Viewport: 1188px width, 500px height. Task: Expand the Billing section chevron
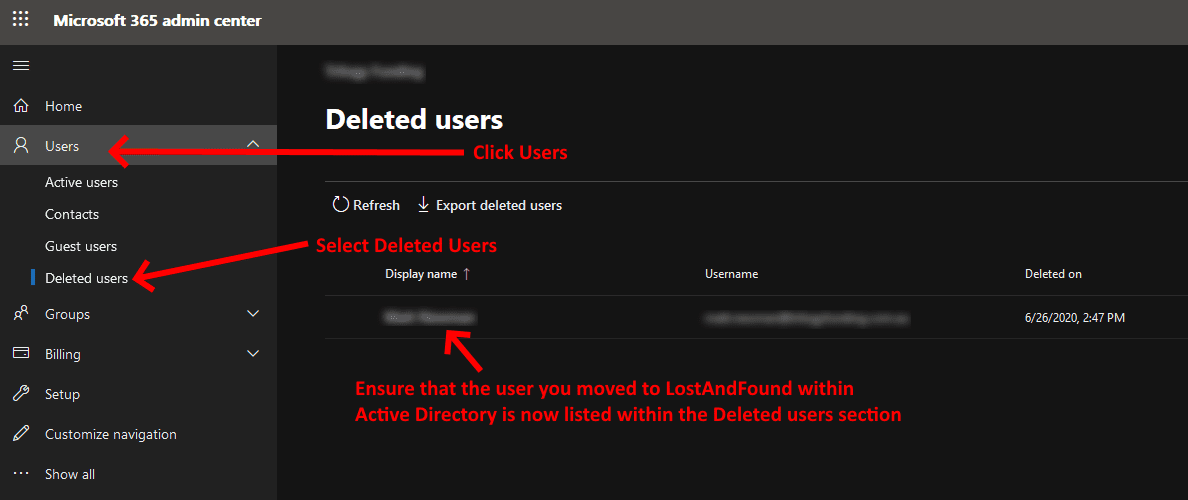[x=254, y=354]
